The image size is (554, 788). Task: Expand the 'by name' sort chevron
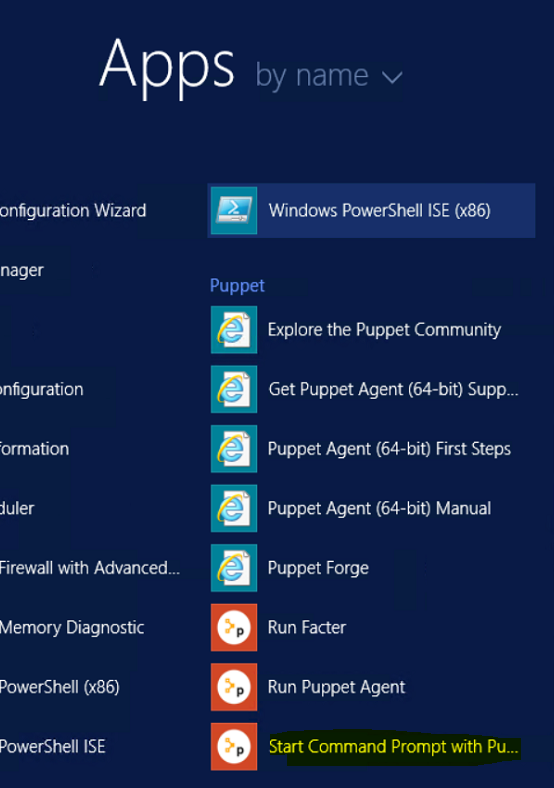[x=392, y=77]
